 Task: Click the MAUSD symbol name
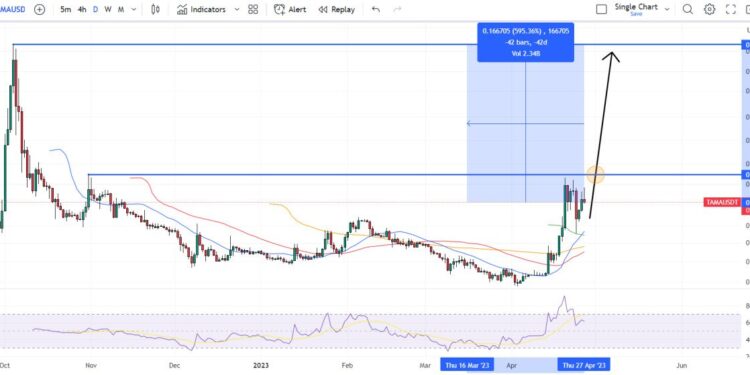pos(13,10)
